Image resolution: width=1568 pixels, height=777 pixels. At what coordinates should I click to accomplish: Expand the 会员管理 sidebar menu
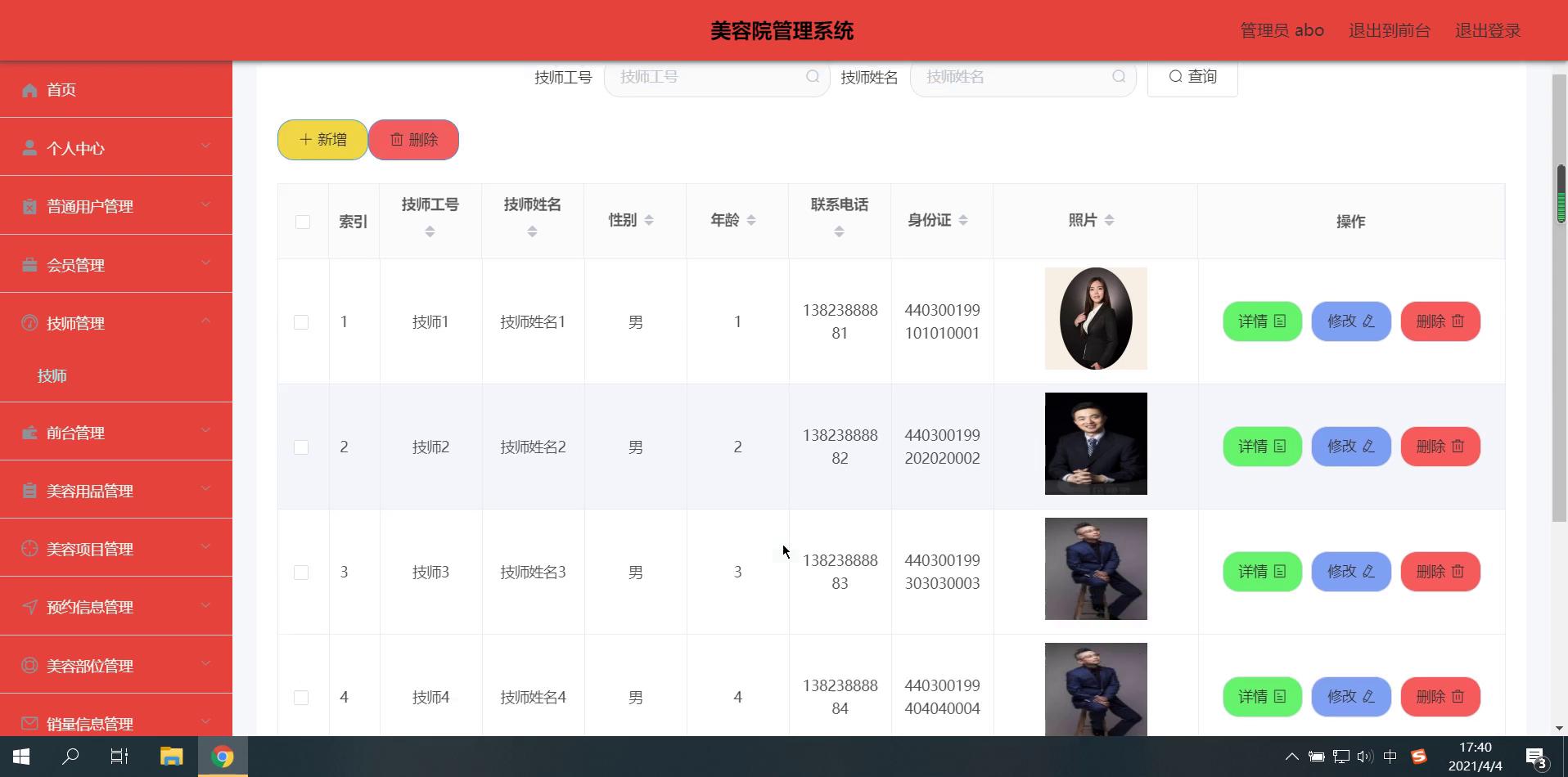point(115,265)
